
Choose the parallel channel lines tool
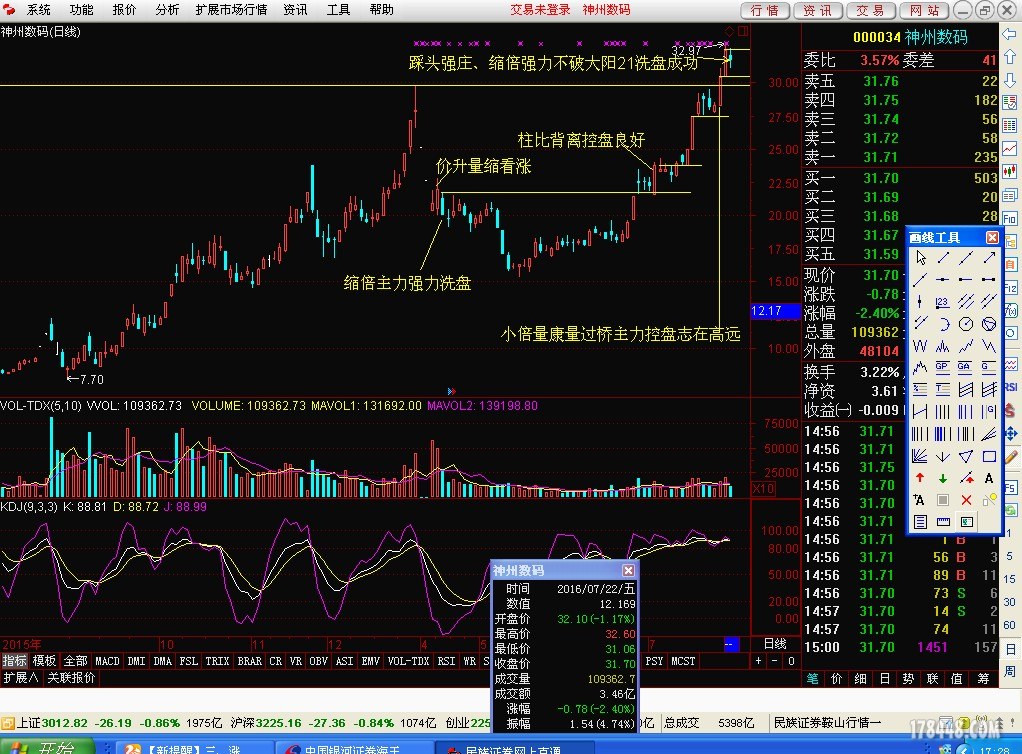point(966,302)
